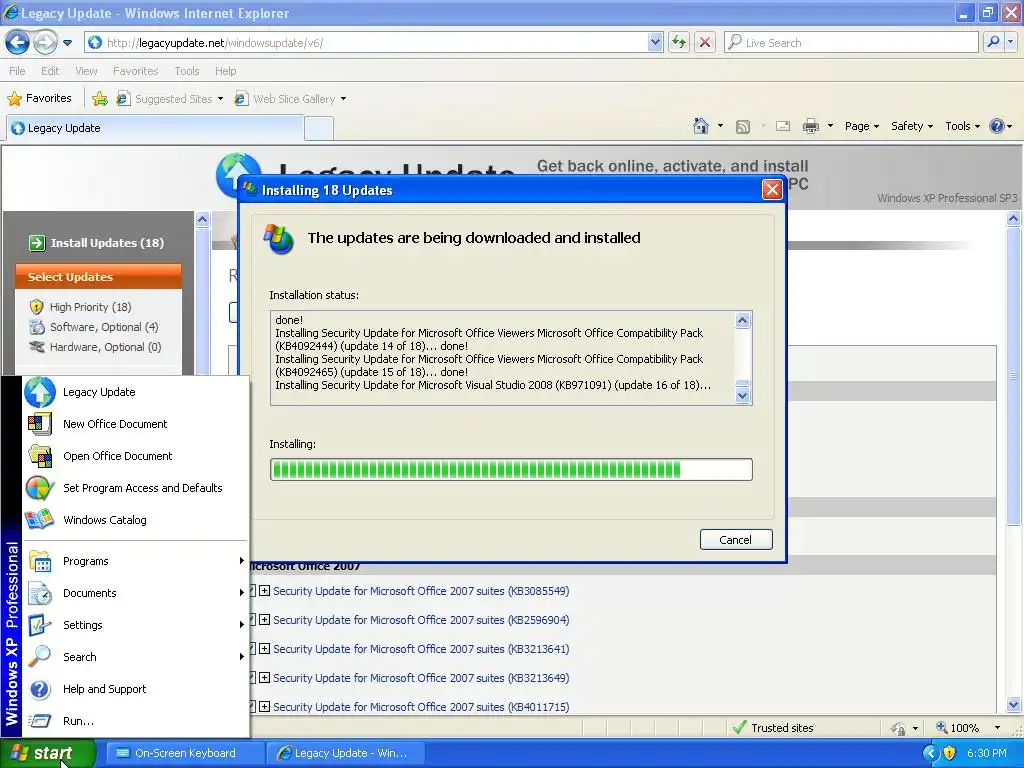The image size is (1024, 768).
Task: Switch to On-Screen Keyboard taskbar button
Action: (185, 753)
